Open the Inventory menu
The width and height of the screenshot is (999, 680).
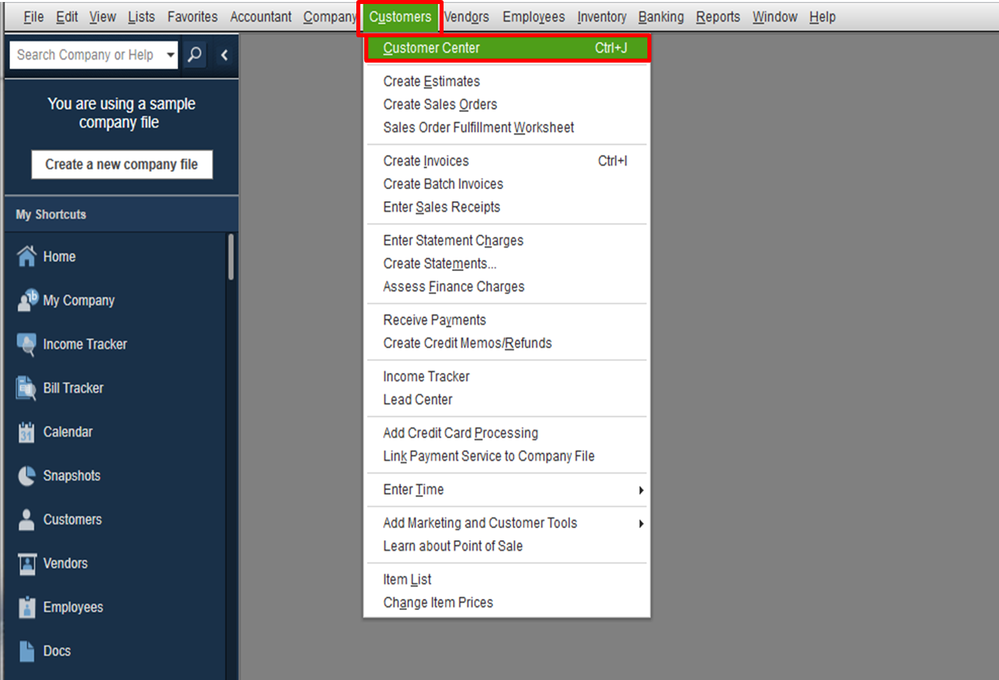click(601, 17)
